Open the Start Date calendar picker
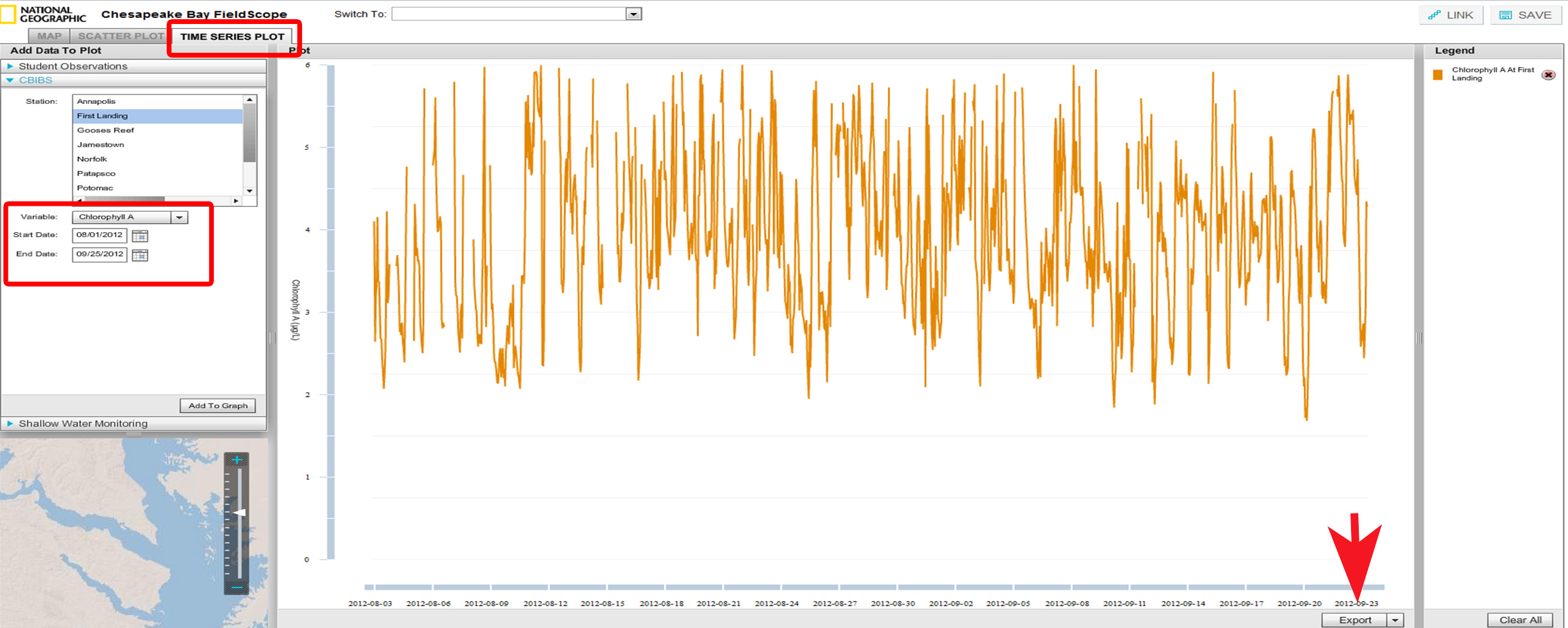Image resolution: width=1568 pixels, height=628 pixels. [141, 236]
